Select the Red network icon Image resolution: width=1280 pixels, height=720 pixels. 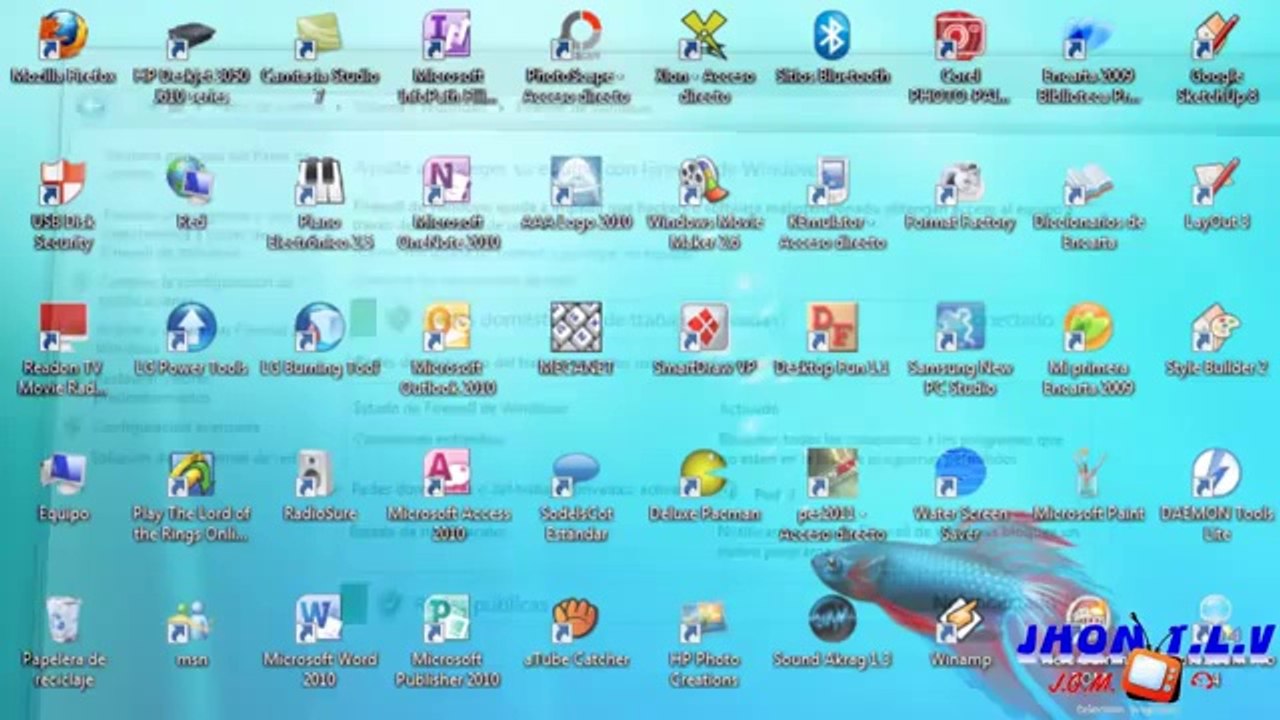point(191,181)
